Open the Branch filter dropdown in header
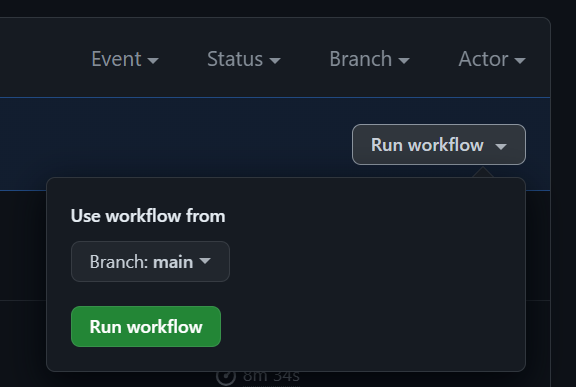 click(x=369, y=59)
